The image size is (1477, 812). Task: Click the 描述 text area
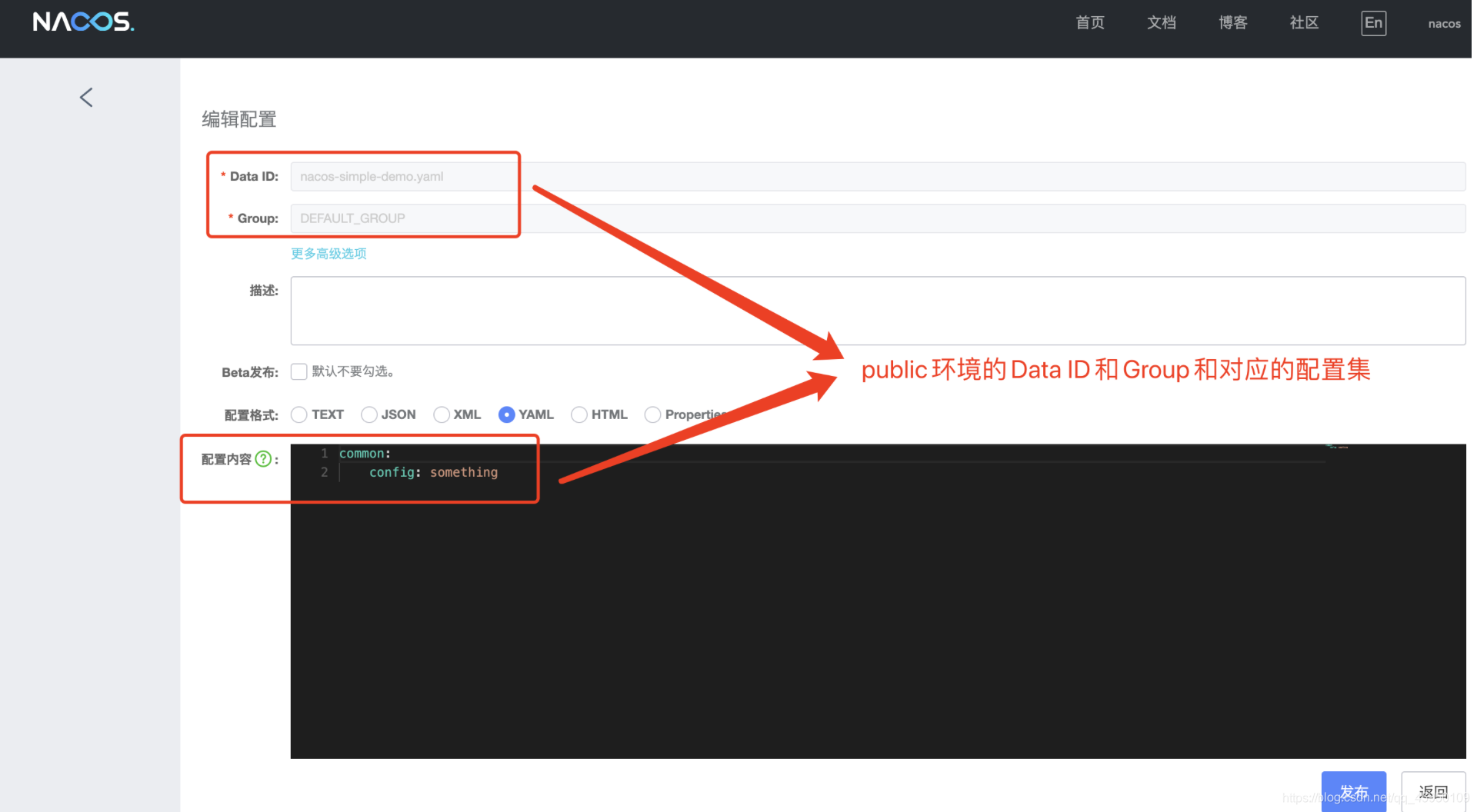pyautogui.click(x=878, y=311)
